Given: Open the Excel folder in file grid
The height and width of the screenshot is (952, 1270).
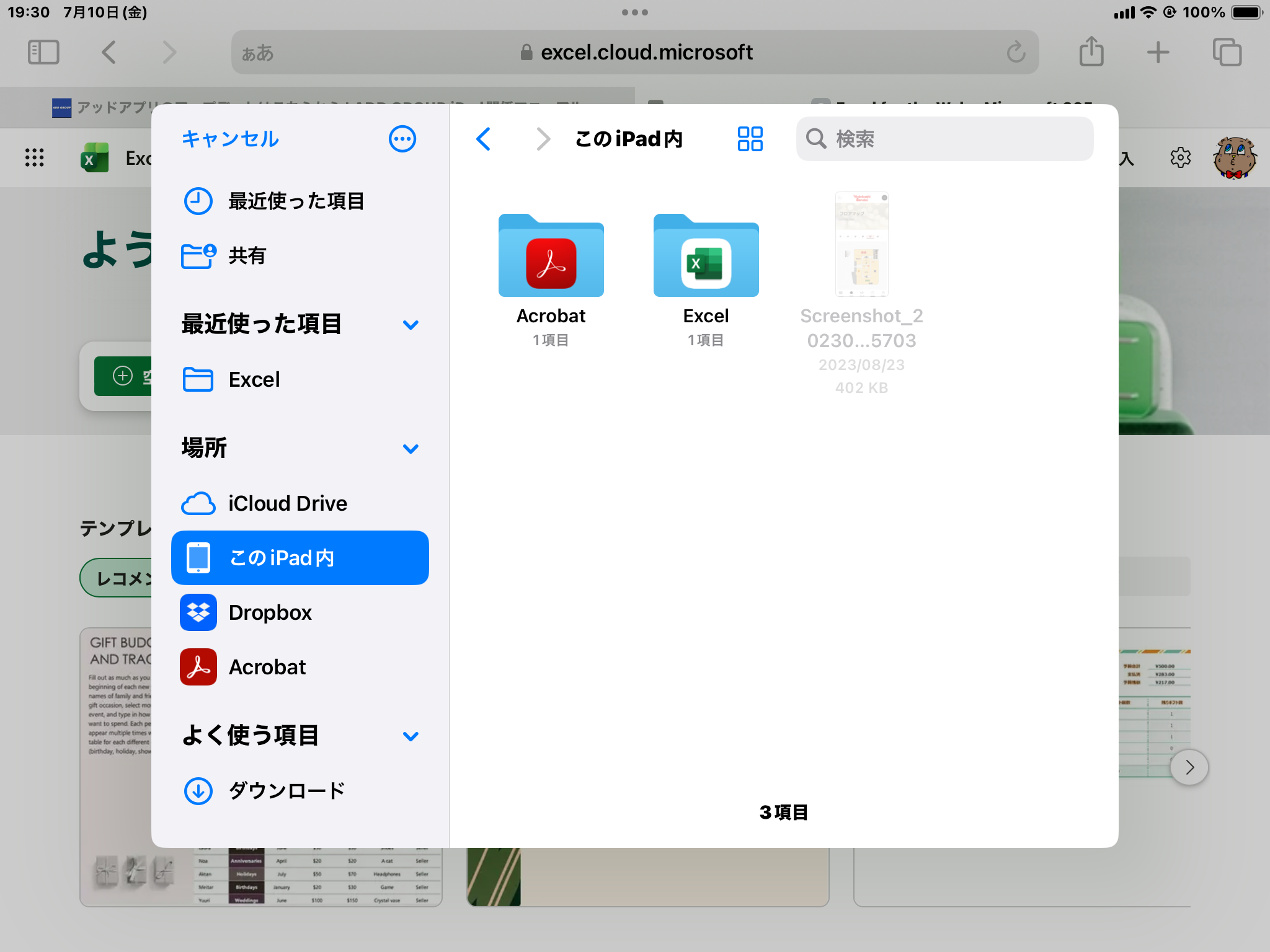Looking at the screenshot, I should click(x=706, y=255).
